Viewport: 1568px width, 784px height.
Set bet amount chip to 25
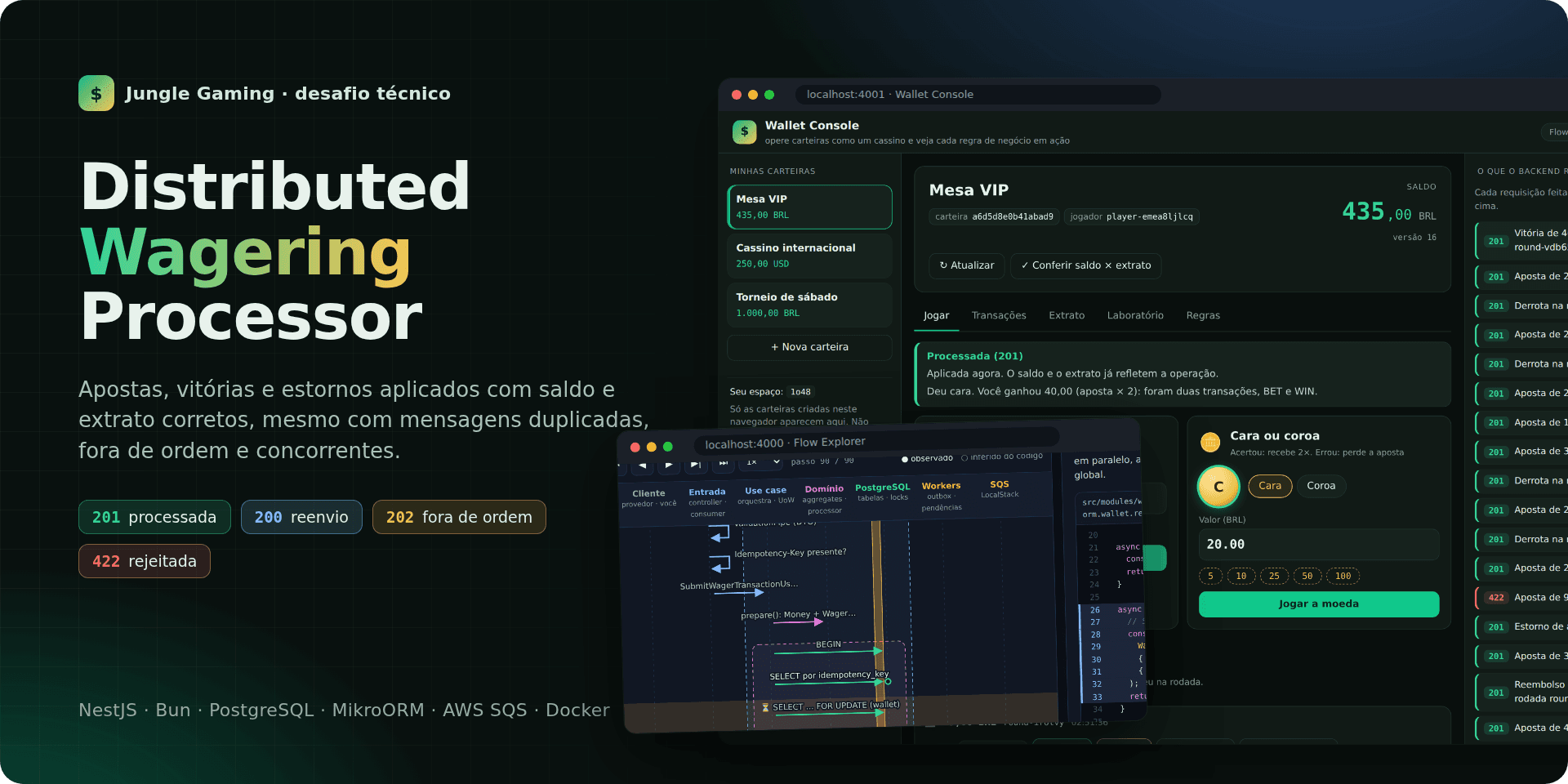click(x=1274, y=576)
